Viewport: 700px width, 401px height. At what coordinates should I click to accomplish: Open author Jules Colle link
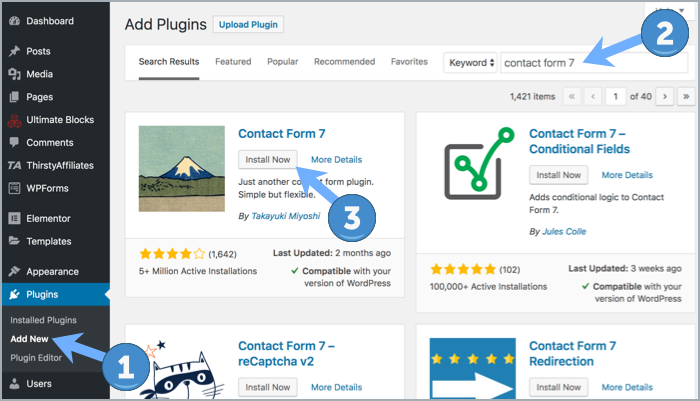tap(564, 231)
